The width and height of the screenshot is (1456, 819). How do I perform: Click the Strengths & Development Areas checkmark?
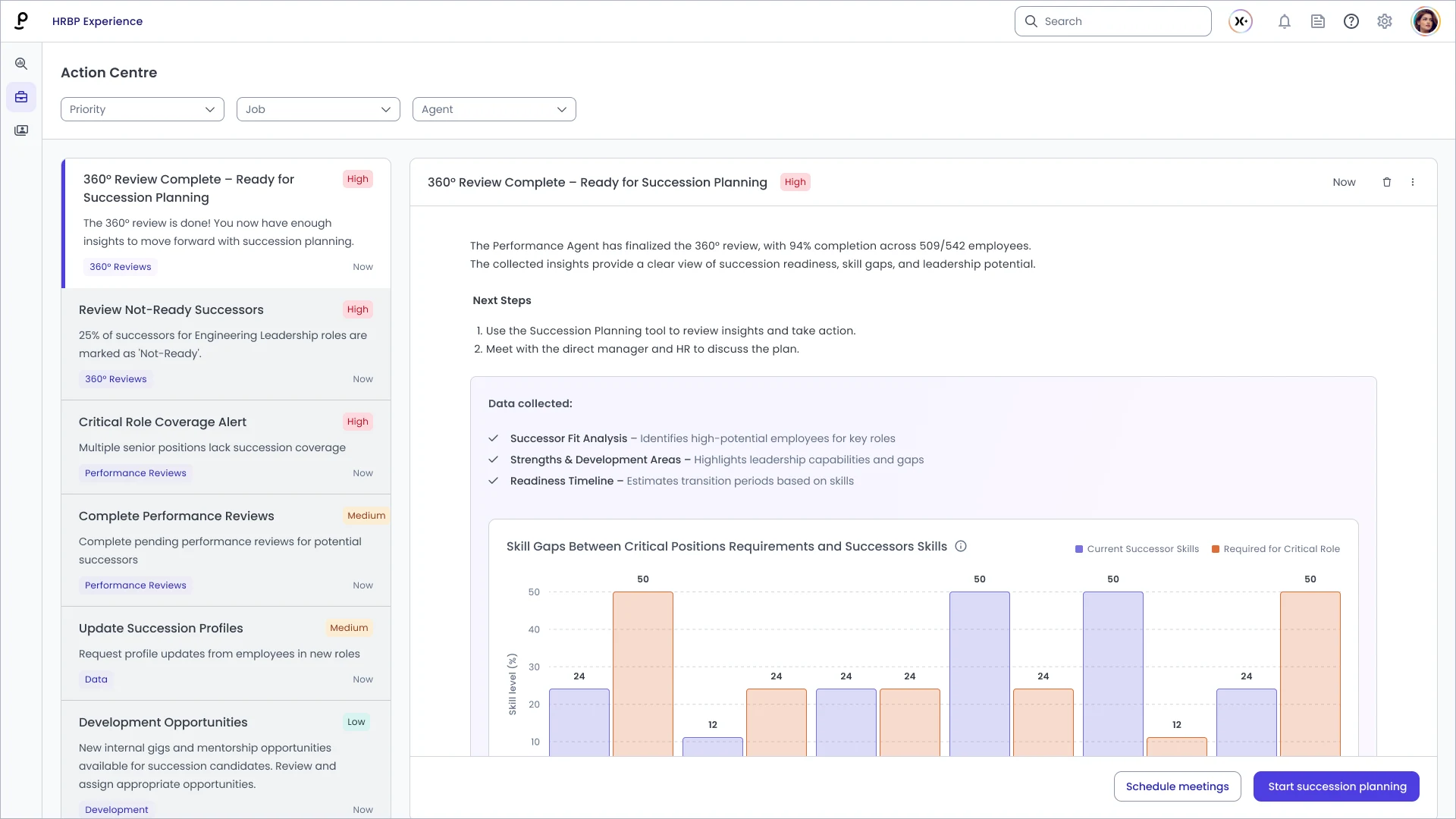pos(494,460)
